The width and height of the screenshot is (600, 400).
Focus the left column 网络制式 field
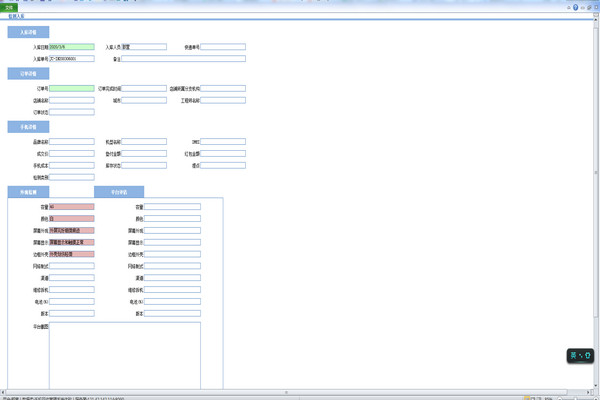point(72,266)
